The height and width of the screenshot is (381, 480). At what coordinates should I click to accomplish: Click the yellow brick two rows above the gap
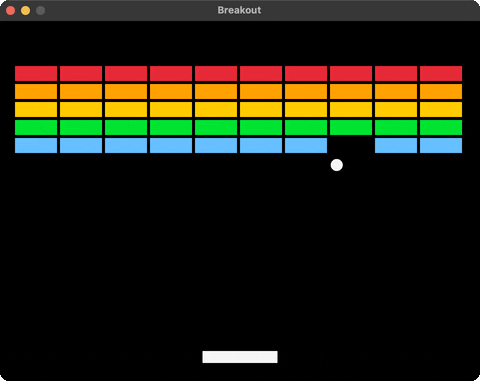(x=351, y=109)
